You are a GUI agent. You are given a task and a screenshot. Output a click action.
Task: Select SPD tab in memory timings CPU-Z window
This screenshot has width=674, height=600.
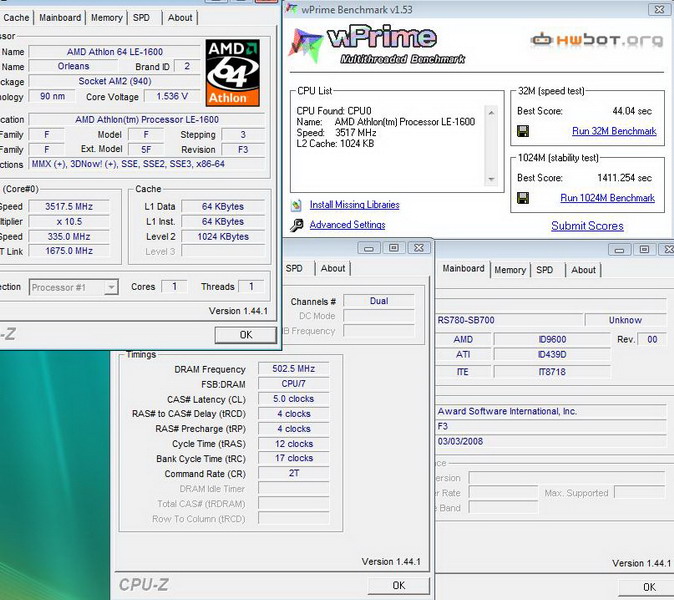pos(294,269)
